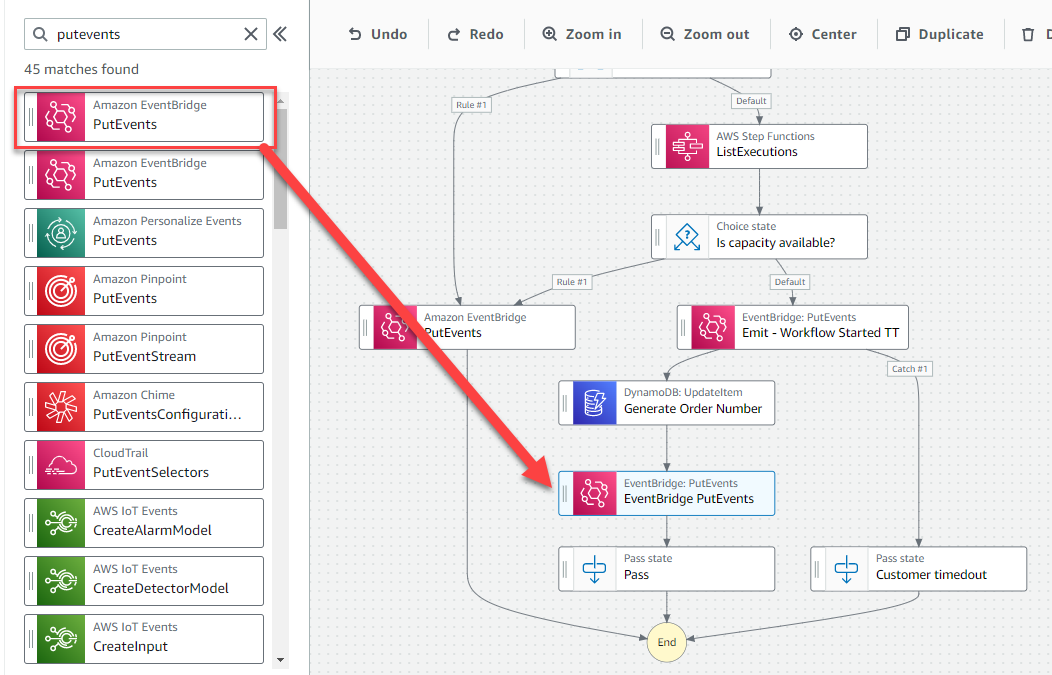Select first Amazon EventBridge PutEvents item
This screenshot has width=1052, height=675.
pos(144,117)
